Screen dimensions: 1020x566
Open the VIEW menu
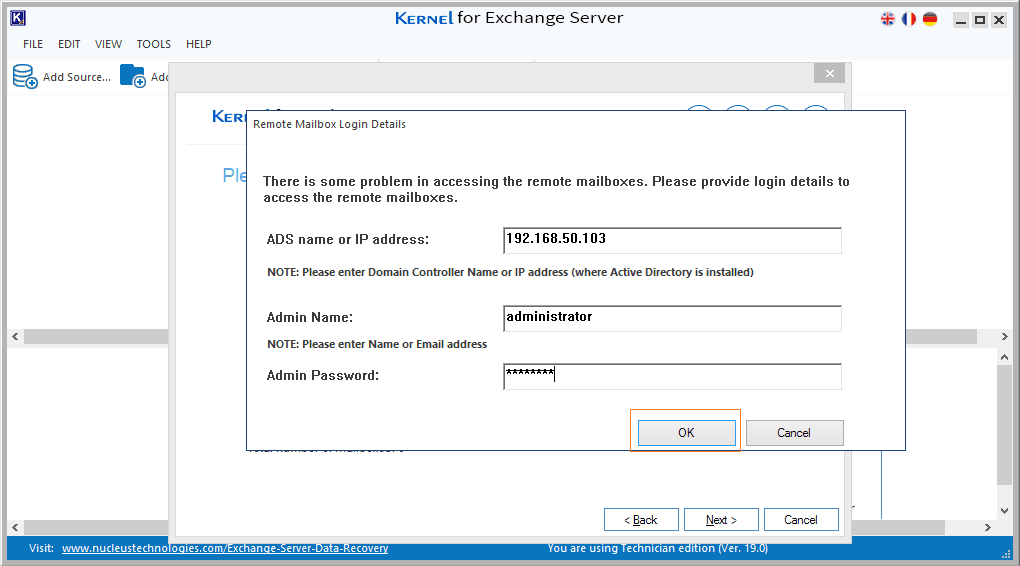tap(108, 44)
